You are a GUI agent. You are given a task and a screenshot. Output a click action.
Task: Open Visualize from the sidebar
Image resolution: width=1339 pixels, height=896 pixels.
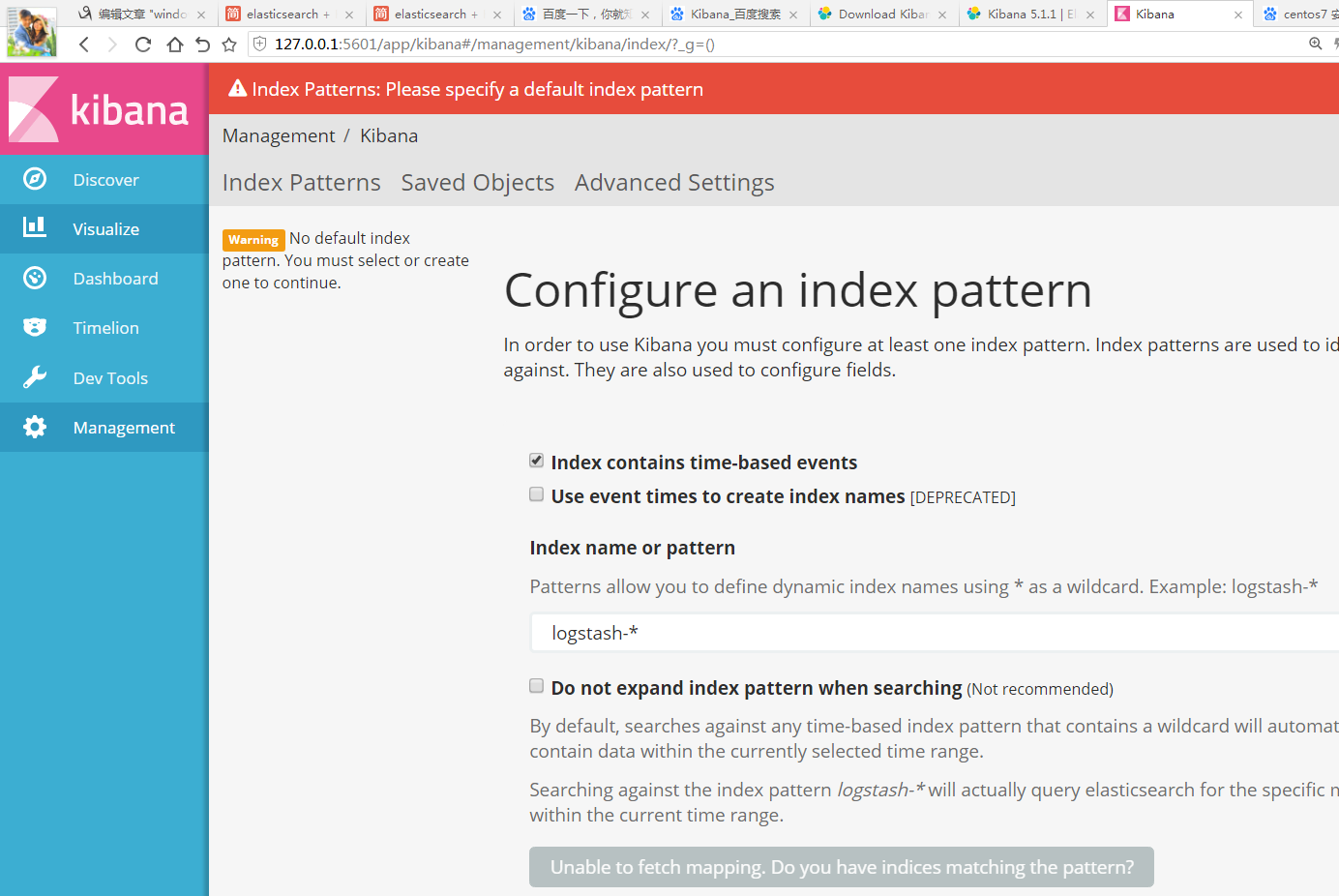tap(104, 229)
